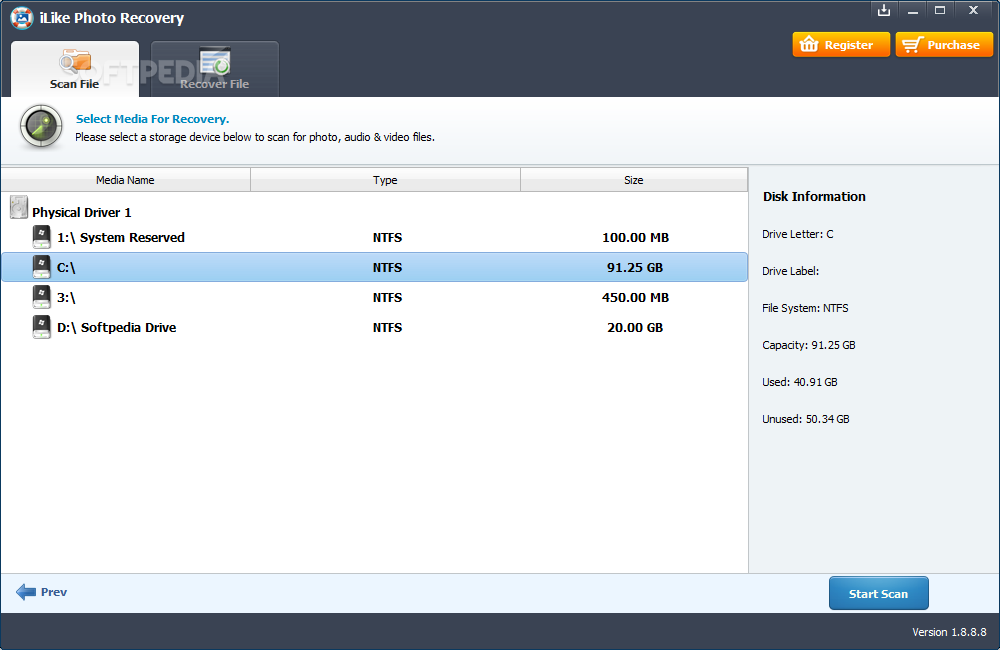
Task: Sort by the Size column header
Action: [x=634, y=180]
